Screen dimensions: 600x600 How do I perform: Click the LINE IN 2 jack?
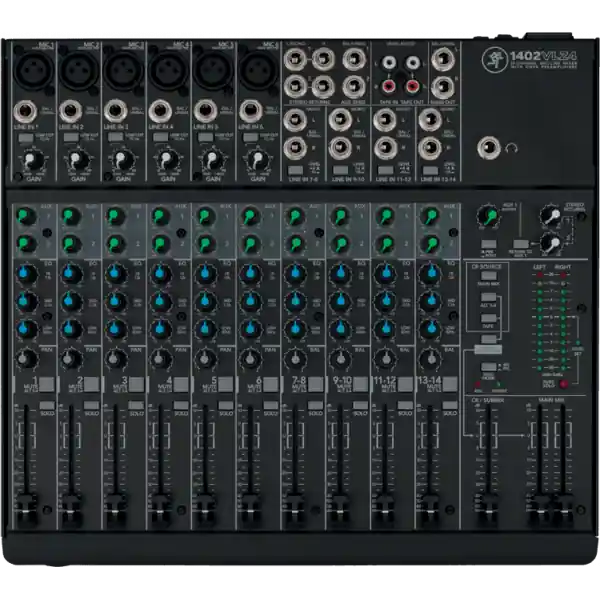click(x=70, y=111)
